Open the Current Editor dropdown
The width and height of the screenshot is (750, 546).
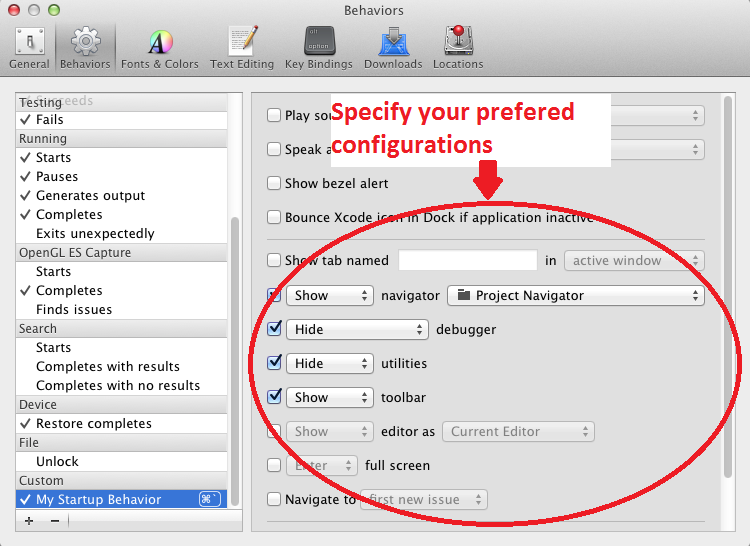(x=518, y=431)
